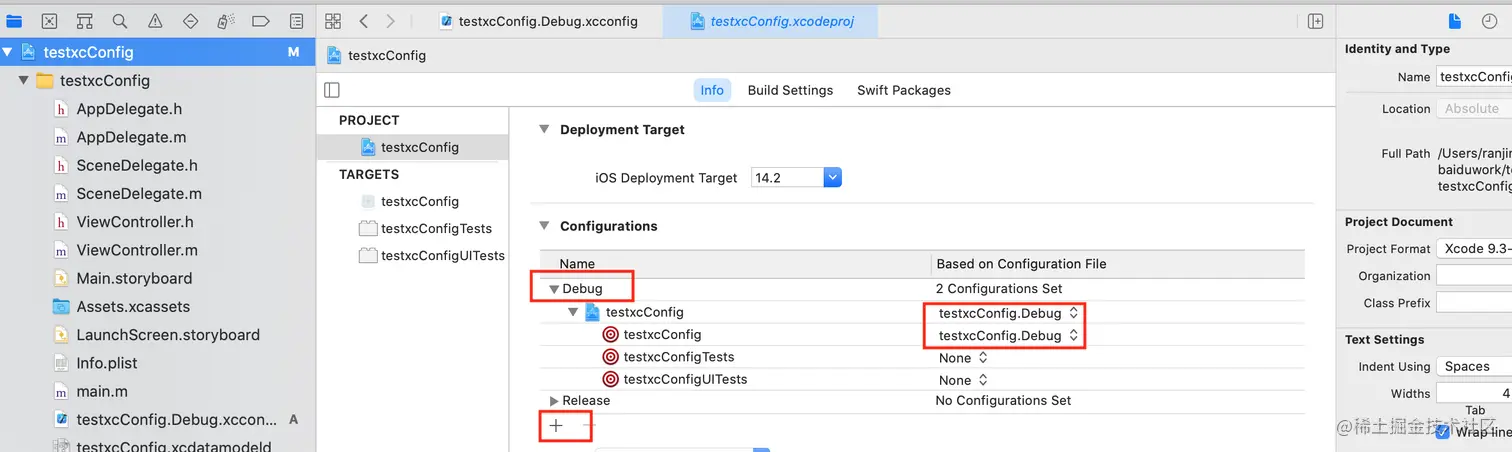Switch to the Build Settings tab
Viewport: 1512px width, 452px height.
pyautogui.click(x=790, y=90)
